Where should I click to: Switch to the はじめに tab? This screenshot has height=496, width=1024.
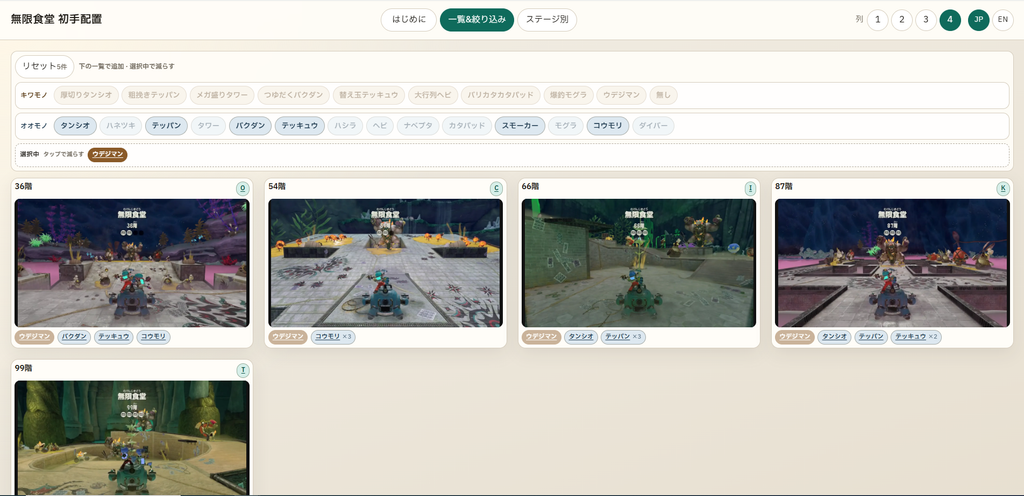pyautogui.click(x=409, y=20)
